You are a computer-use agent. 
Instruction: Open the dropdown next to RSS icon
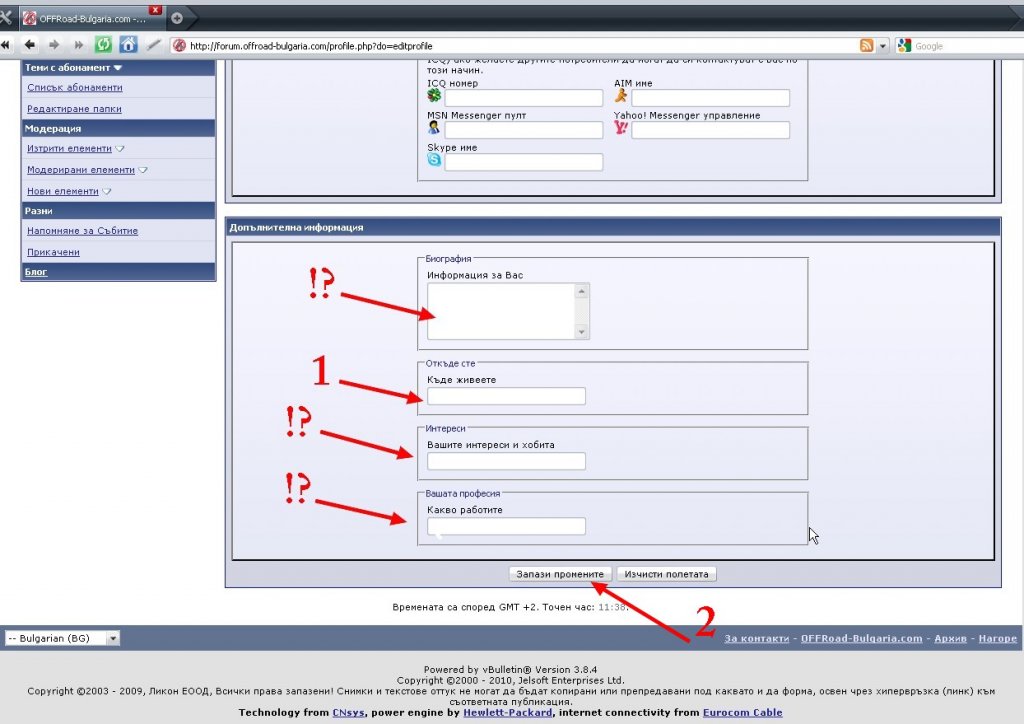click(x=883, y=46)
